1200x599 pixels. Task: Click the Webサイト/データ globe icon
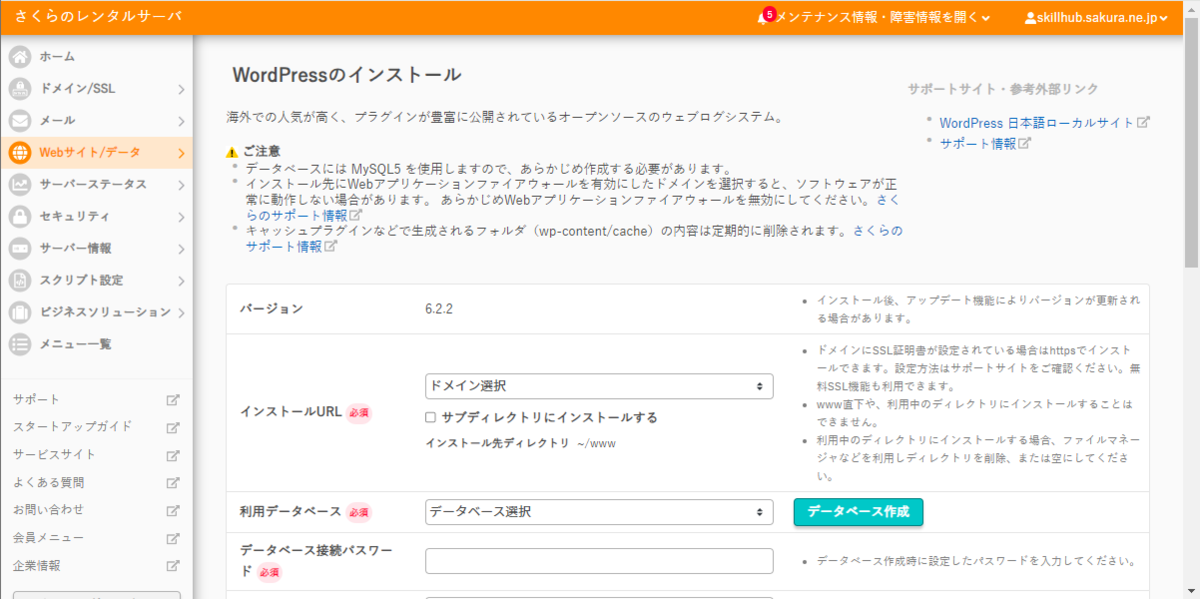tap(20, 153)
